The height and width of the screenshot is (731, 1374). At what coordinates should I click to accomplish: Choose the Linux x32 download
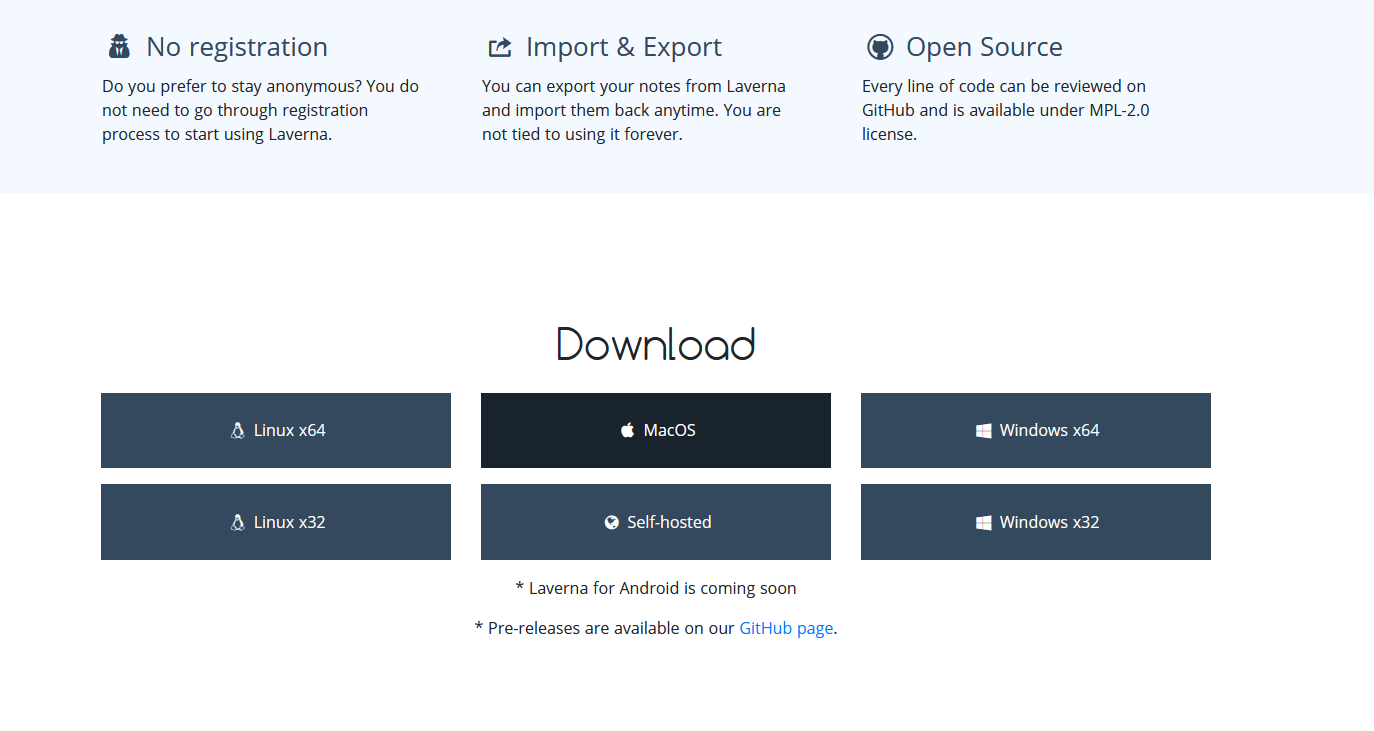point(276,522)
